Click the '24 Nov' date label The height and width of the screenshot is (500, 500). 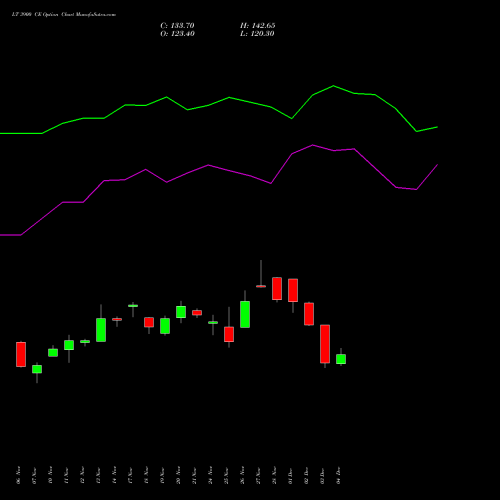point(210,475)
